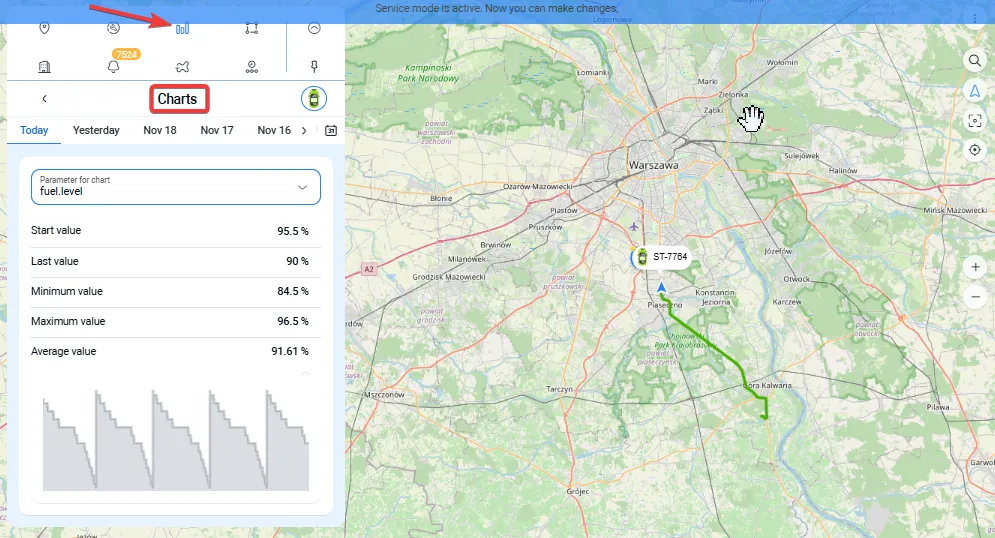This screenshot has height=538, width=995.
Task: Toggle the pin panel icon
Action: [x=314, y=67]
